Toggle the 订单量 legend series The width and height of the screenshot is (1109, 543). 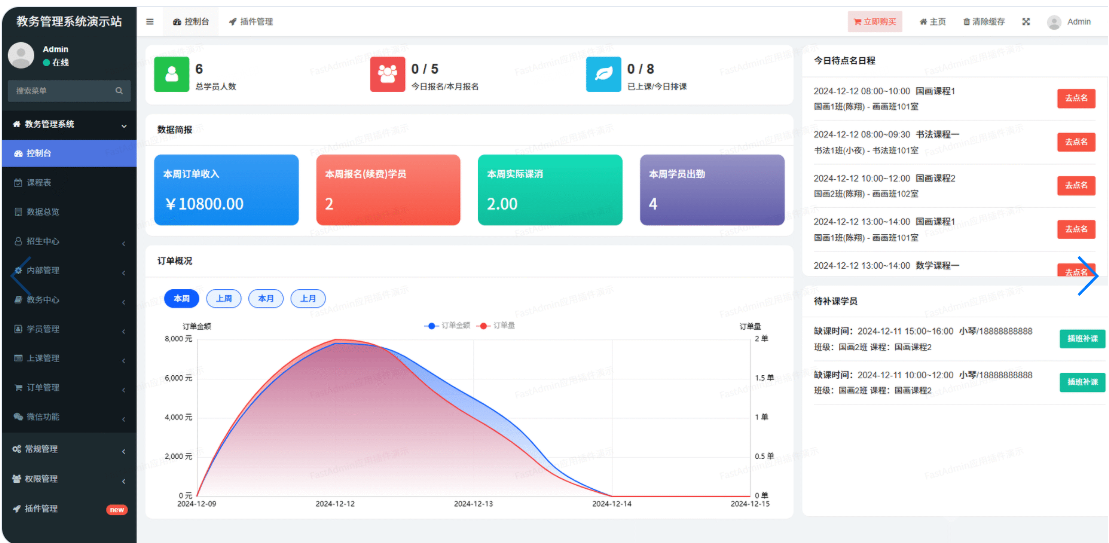point(496,326)
